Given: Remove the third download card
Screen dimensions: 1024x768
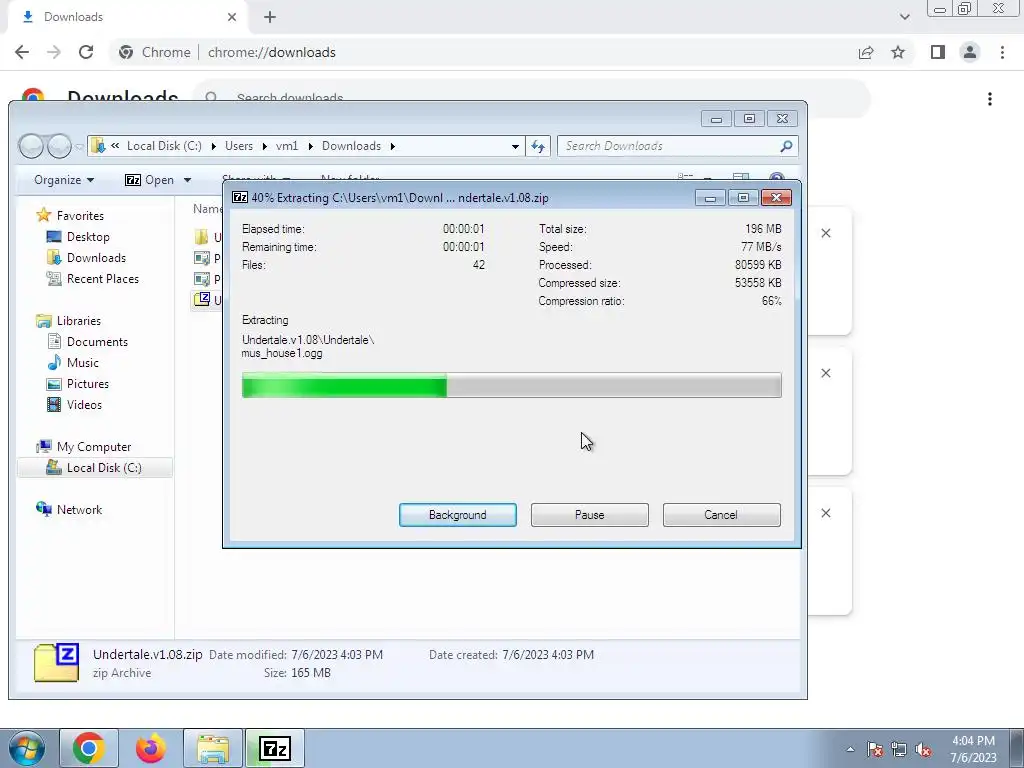Looking at the screenshot, I should [x=825, y=513].
